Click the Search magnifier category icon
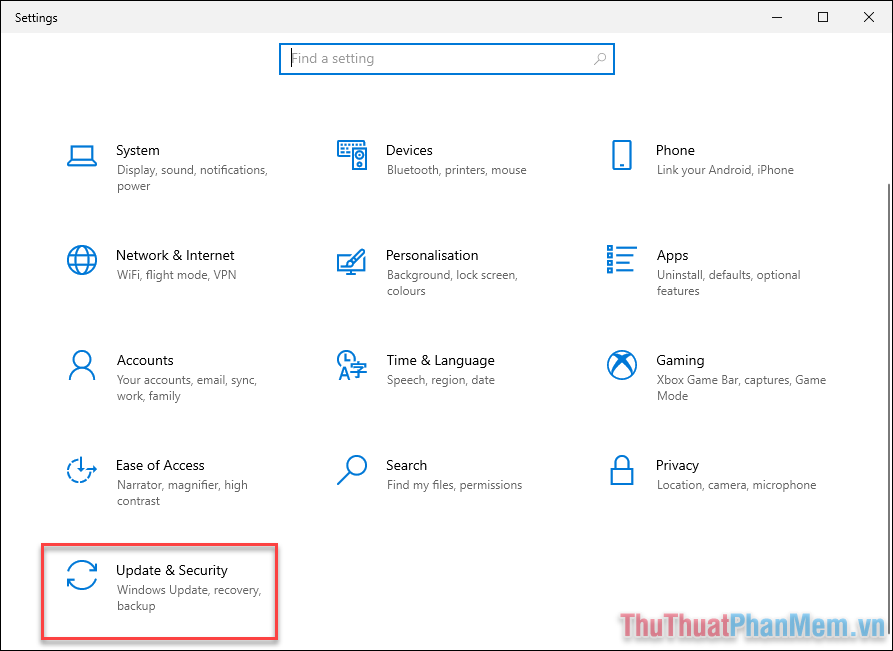This screenshot has height=651, width=893. click(352, 470)
